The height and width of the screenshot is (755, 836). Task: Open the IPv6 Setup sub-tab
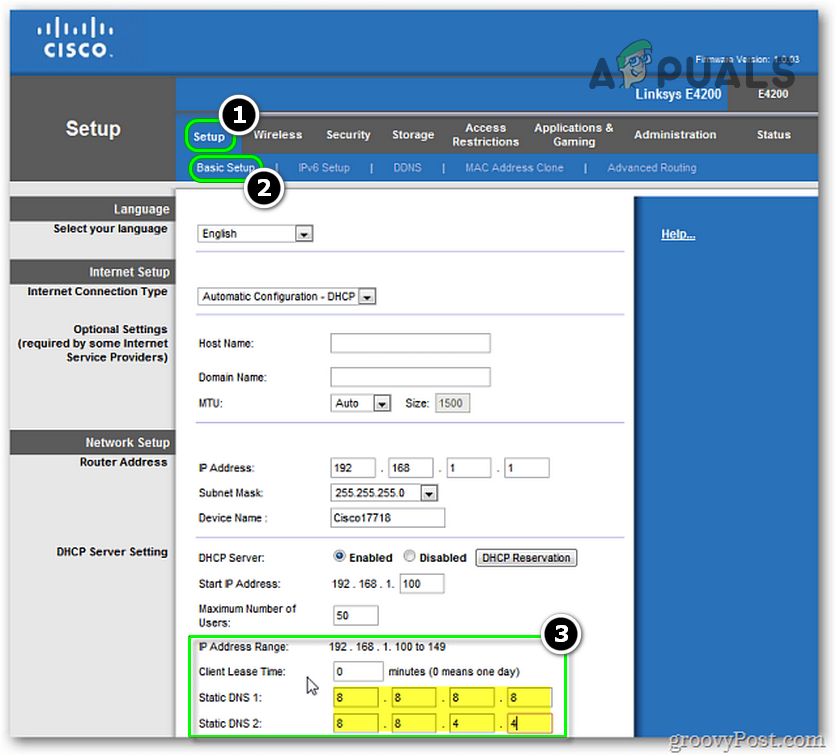(x=324, y=168)
